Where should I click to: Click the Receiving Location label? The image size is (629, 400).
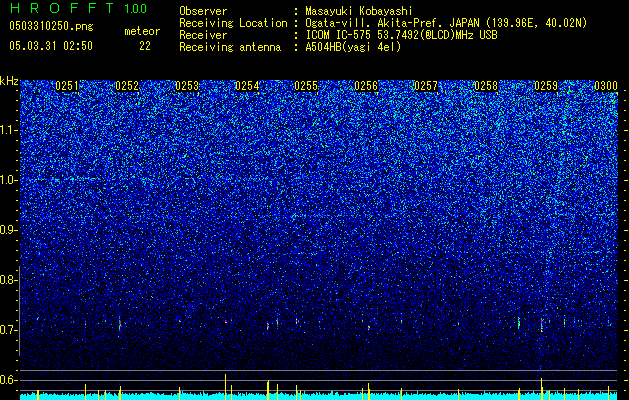[x=233, y=23]
